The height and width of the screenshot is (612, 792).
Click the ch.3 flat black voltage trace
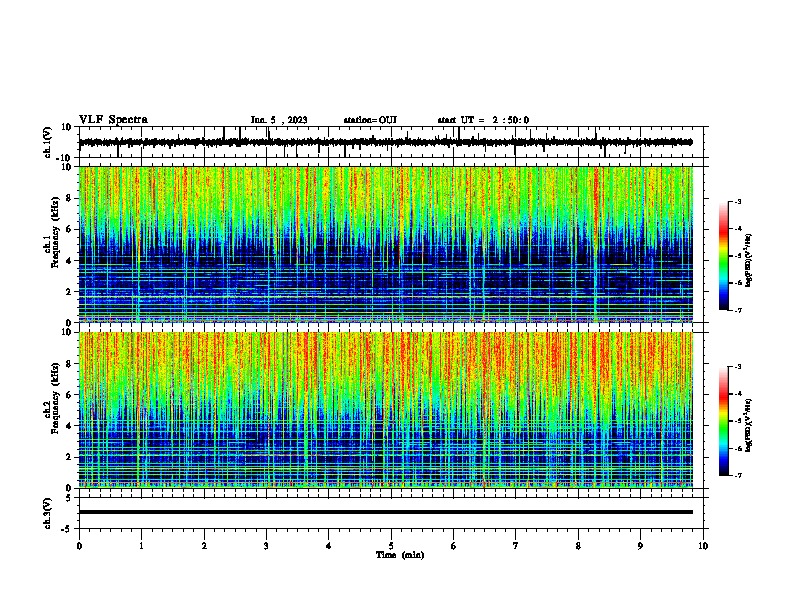pyautogui.click(x=385, y=512)
